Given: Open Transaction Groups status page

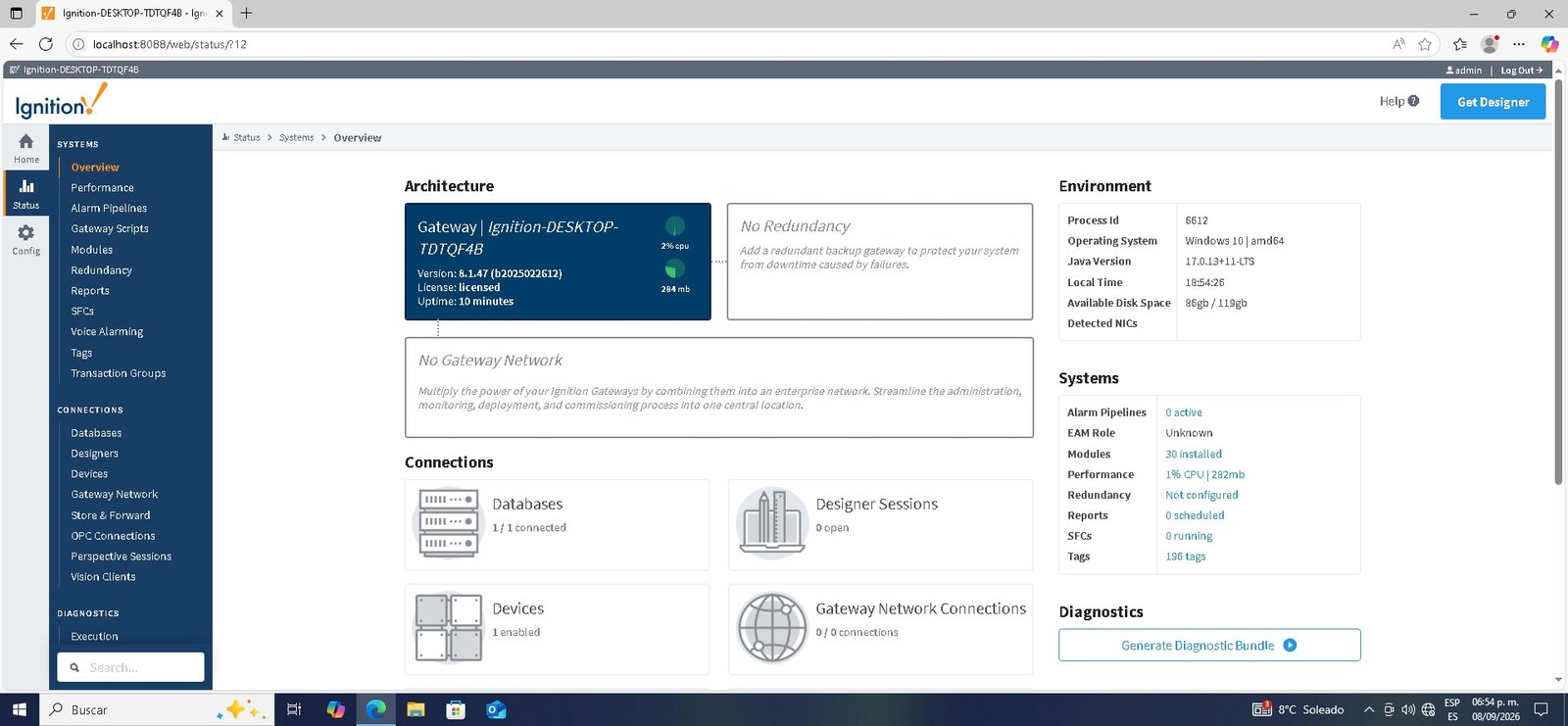Looking at the screenshot, I should [x=119, y=373].
